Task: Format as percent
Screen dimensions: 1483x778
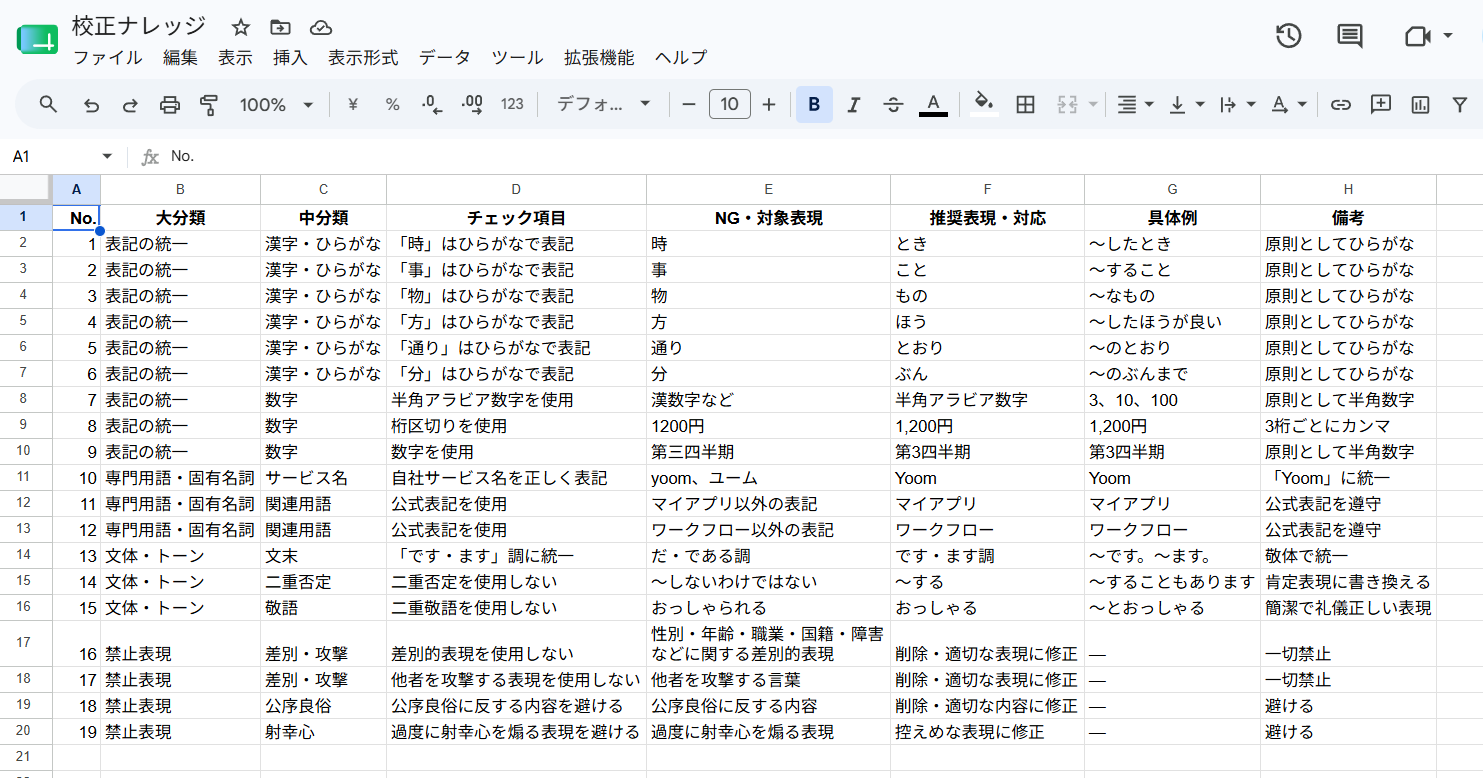Action: [x=392, y=104]
